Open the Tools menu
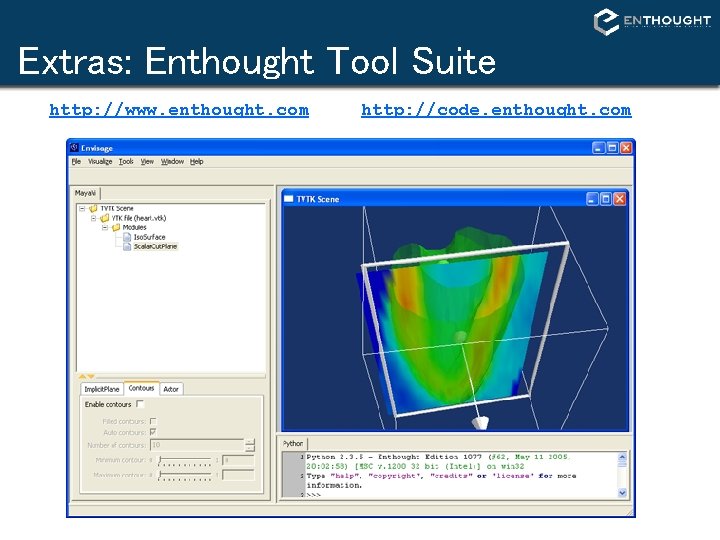The image size is (720, 540). (x=126, y=161)
